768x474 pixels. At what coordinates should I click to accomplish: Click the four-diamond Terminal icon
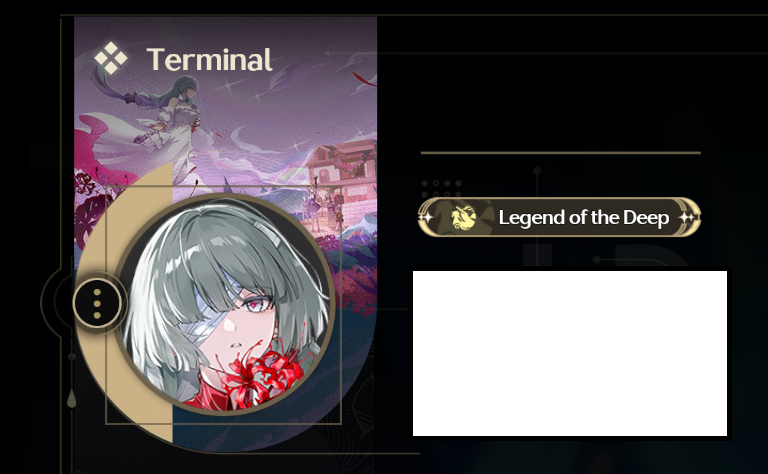(x=111, y=58)
